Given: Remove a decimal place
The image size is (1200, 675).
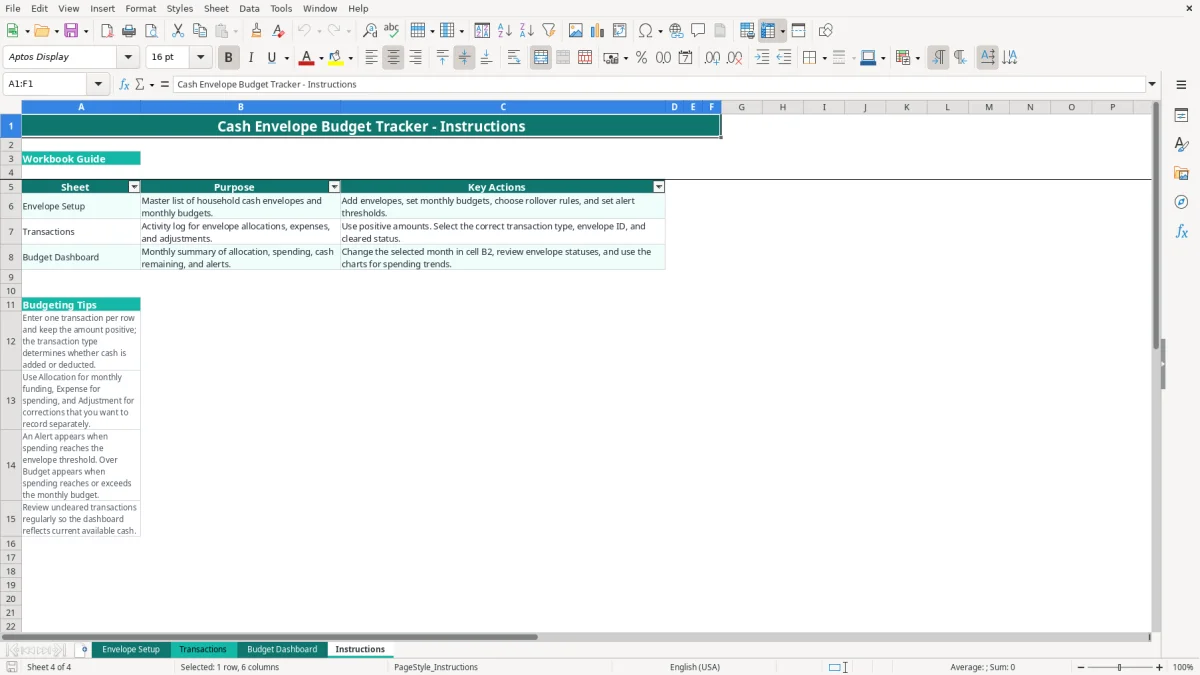Looking at the screenshot, I should point(734,58).
